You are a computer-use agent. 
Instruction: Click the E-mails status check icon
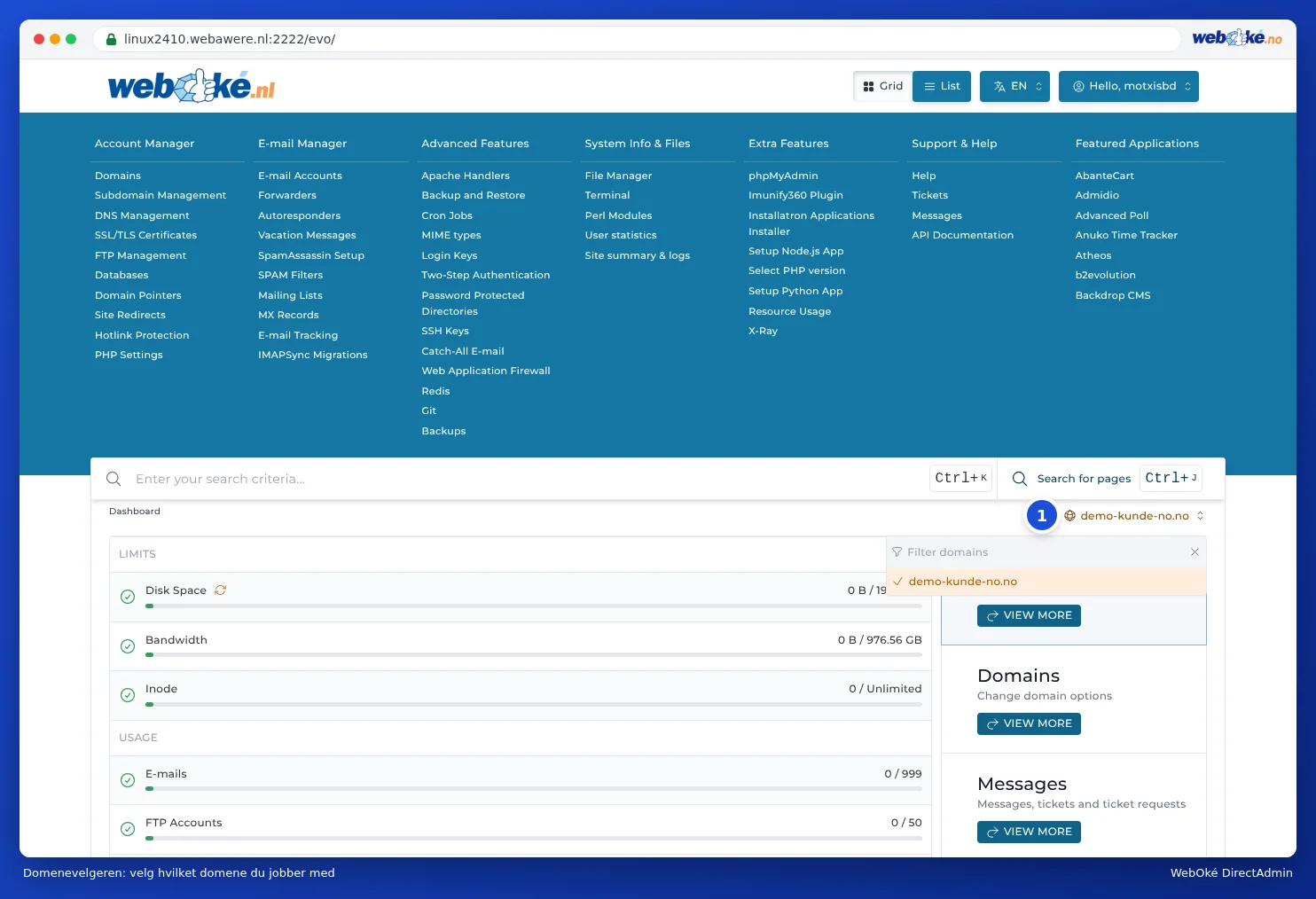[128, 780]
